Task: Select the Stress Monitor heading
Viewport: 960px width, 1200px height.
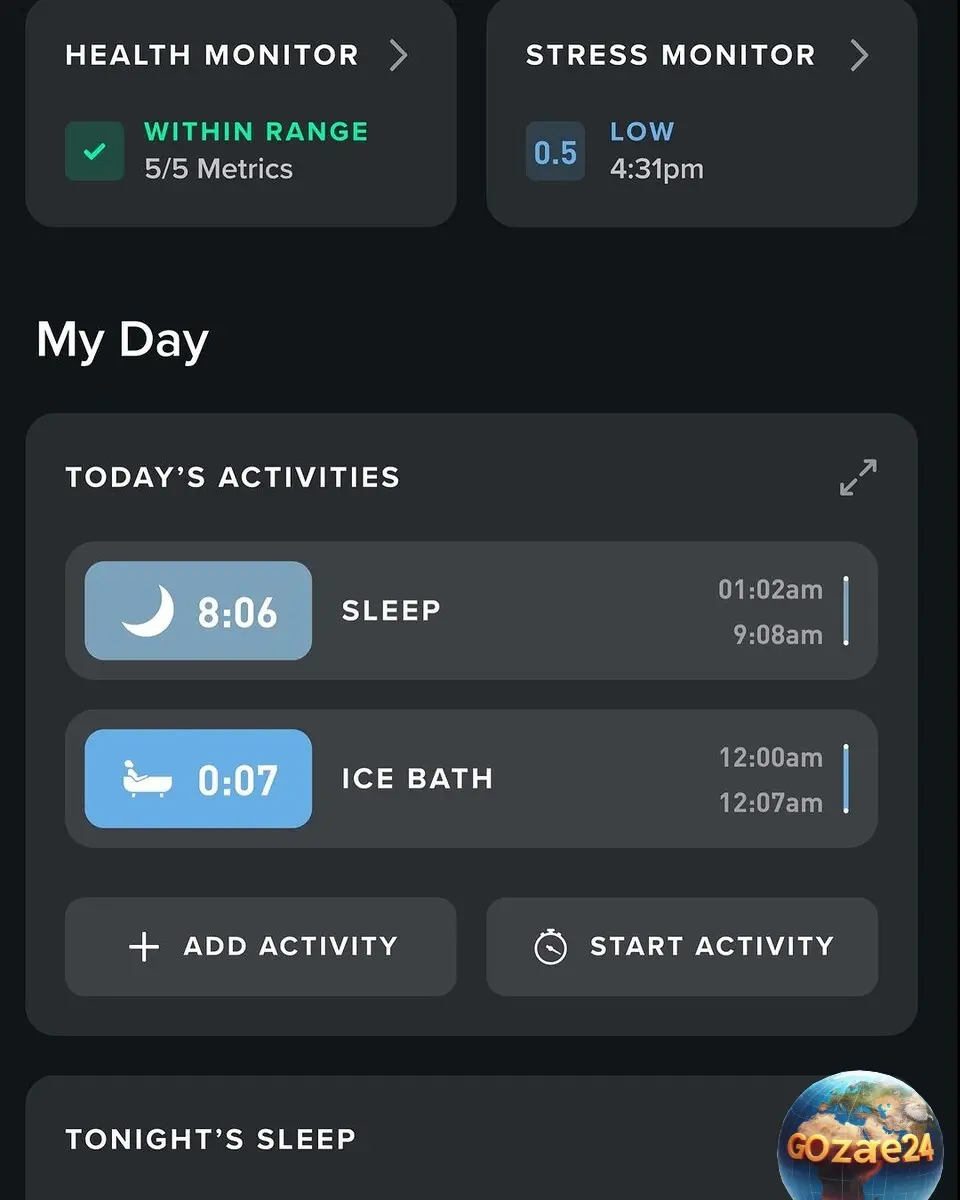Action: coord(671,55)
